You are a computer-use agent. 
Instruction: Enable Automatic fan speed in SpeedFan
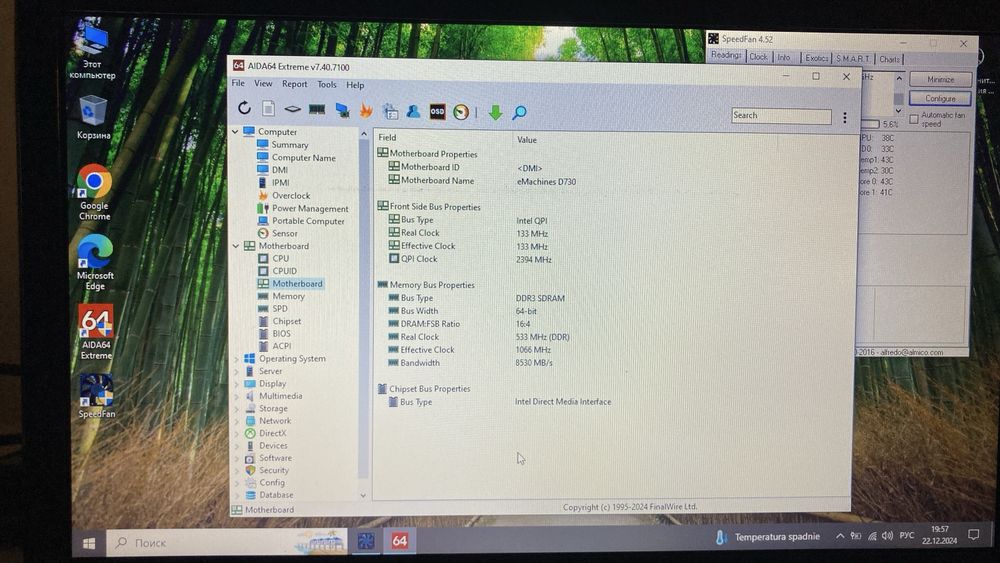[914, 119]
